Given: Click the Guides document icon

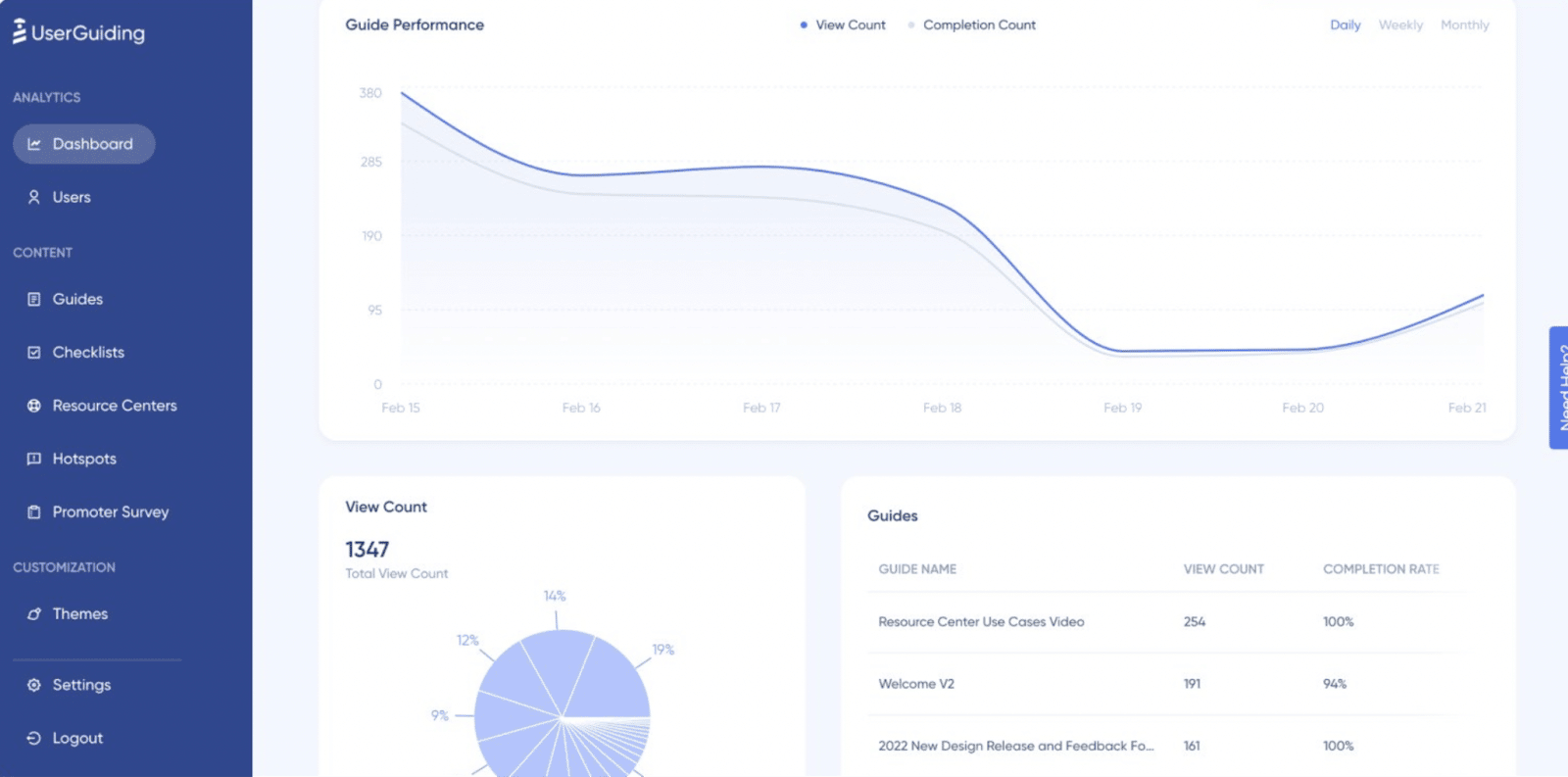Looking at the screenshot, I should coord(34,299).
